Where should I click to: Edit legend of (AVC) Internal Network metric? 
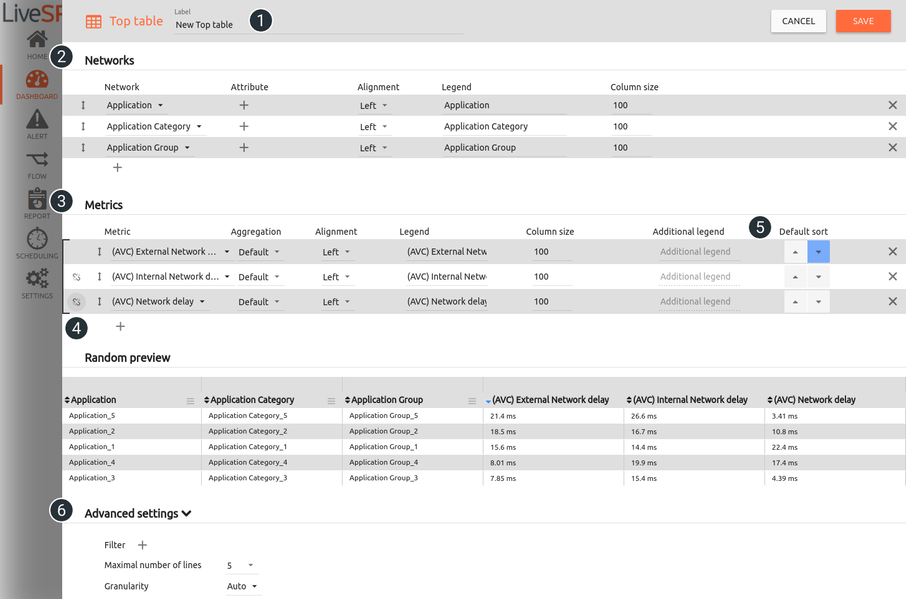[447, 277]
